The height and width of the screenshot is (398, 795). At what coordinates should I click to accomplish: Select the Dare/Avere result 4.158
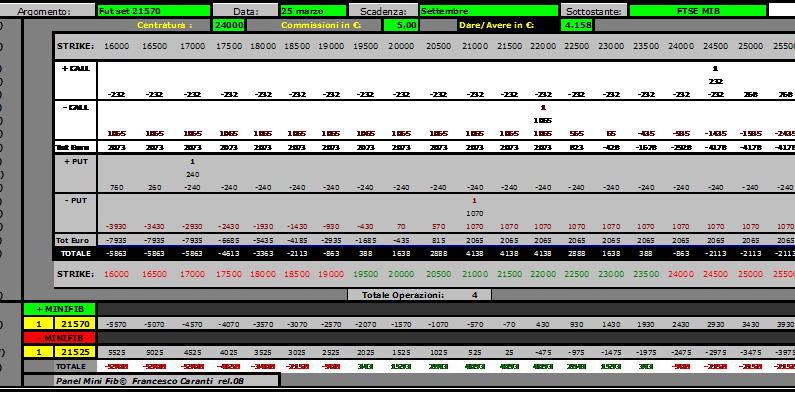pos(577,25)
